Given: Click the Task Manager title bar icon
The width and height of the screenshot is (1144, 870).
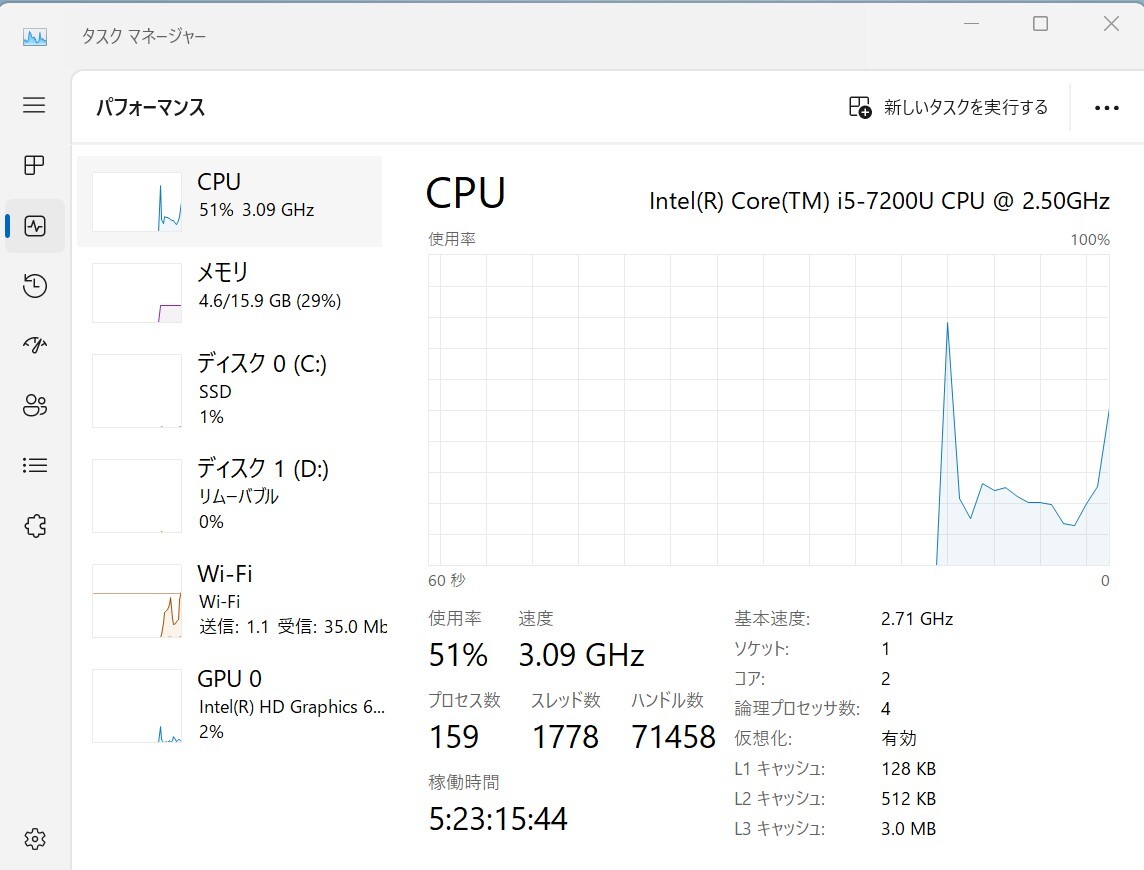Looking at the screenshot, I should tap(34, 36).
